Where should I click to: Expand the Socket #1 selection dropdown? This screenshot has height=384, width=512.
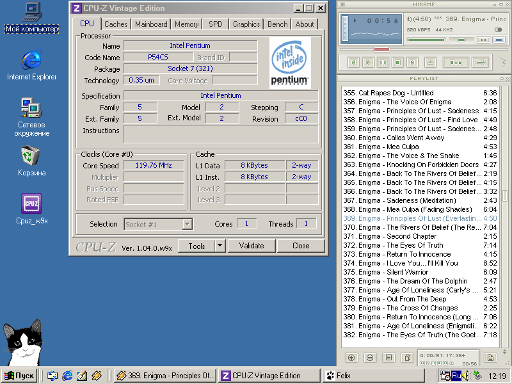187,224
